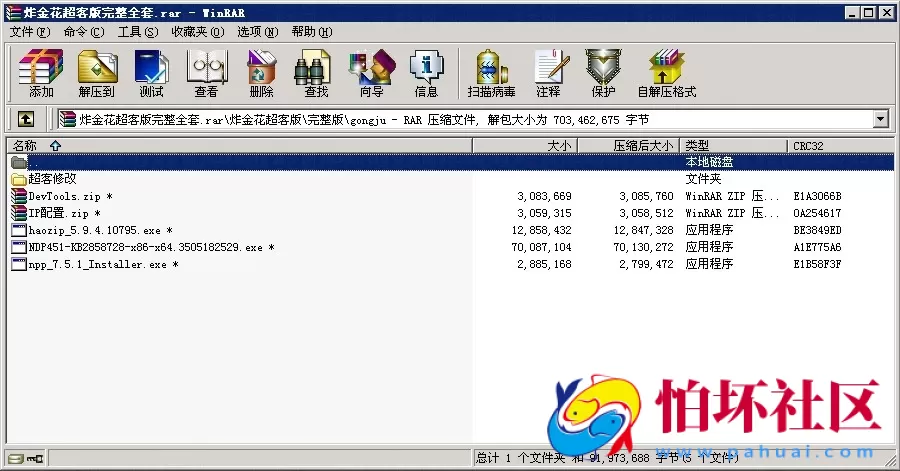900x471 pixels.
Task: Click CRC32 value BE3849ED
Action: point(817,230)
